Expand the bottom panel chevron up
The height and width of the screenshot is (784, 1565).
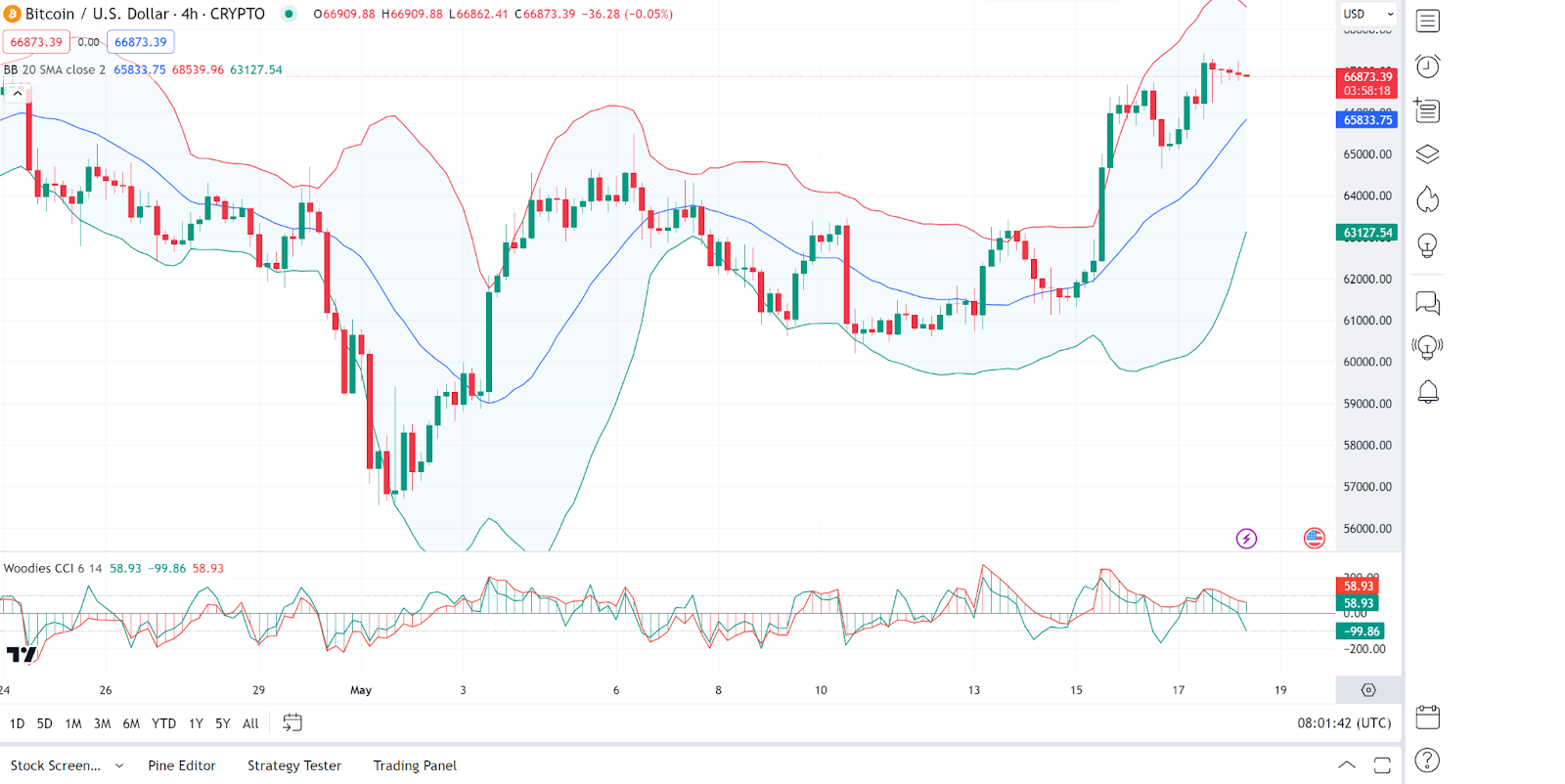pyautogui.click(x=1347, y=765)
